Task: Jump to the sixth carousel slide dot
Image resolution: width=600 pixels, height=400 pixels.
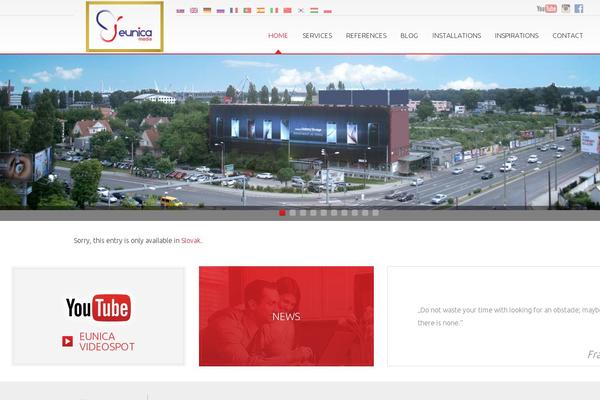Action: click(x=334, y=213)
